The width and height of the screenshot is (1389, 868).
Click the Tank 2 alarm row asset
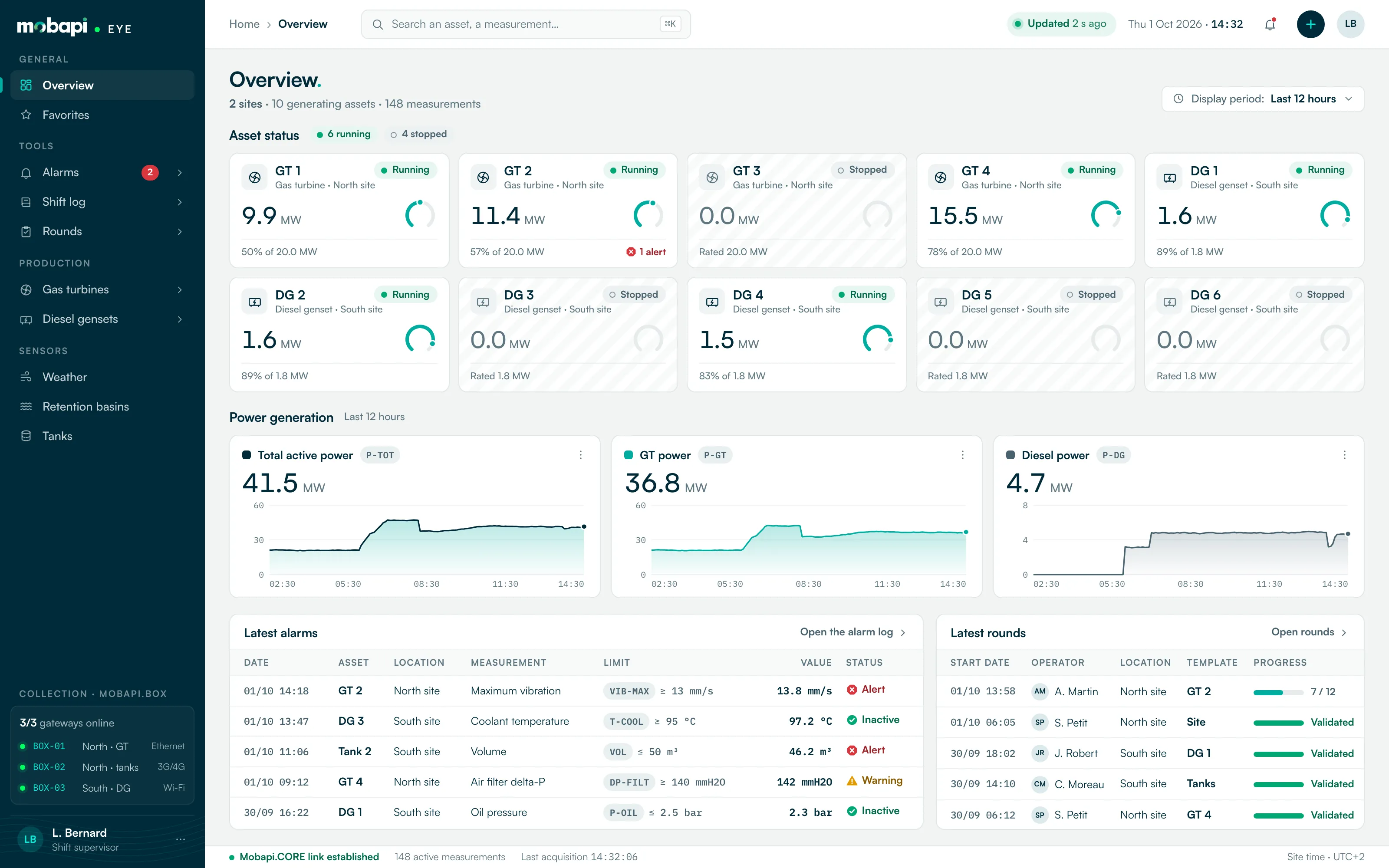tap(355, 751)
